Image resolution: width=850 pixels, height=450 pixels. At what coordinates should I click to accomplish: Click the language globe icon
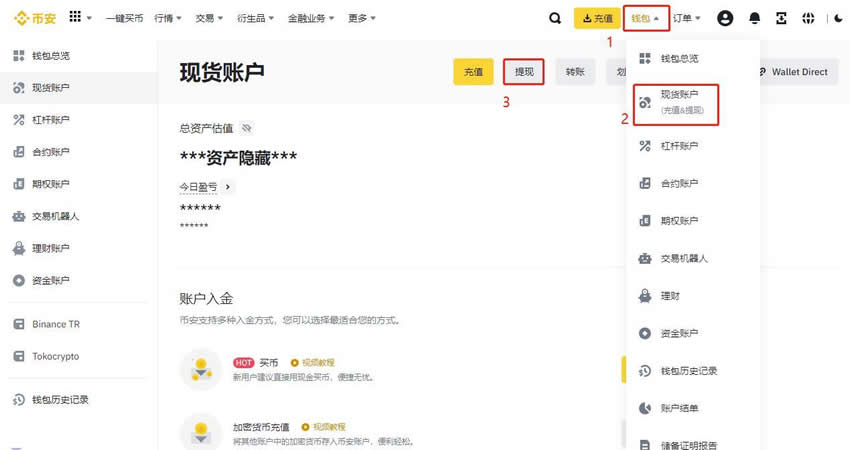[x=808, y=18]
